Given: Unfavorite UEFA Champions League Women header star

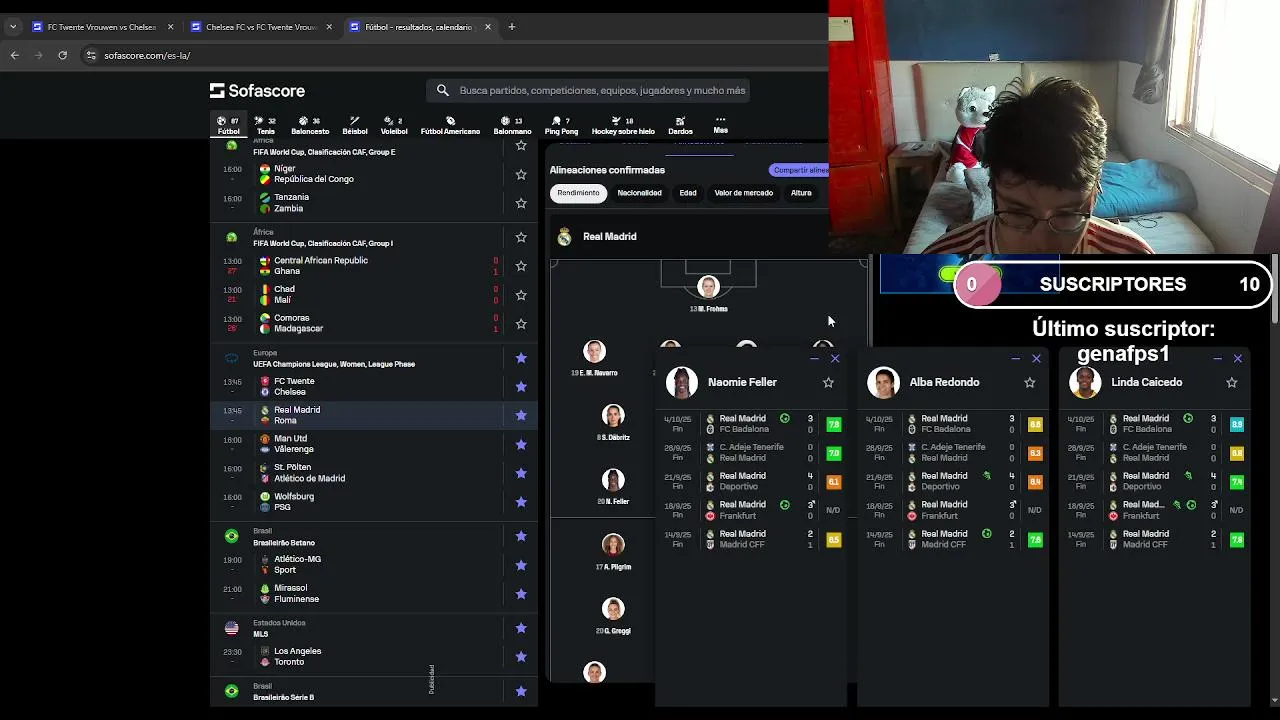Looking at the screenshot, I should pos(521,358).
